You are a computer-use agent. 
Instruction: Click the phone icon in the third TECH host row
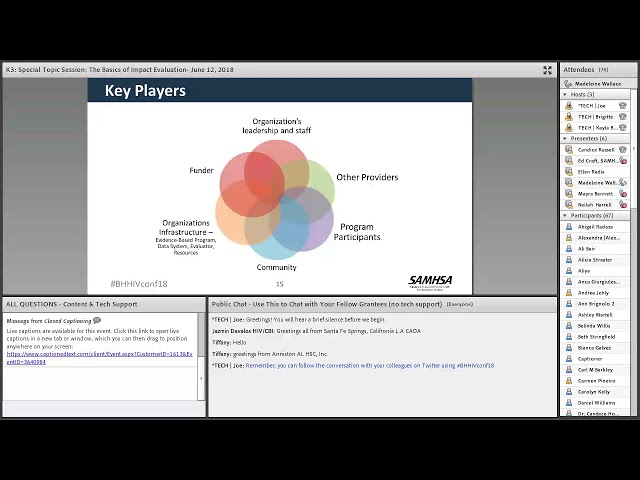[622, 128]
